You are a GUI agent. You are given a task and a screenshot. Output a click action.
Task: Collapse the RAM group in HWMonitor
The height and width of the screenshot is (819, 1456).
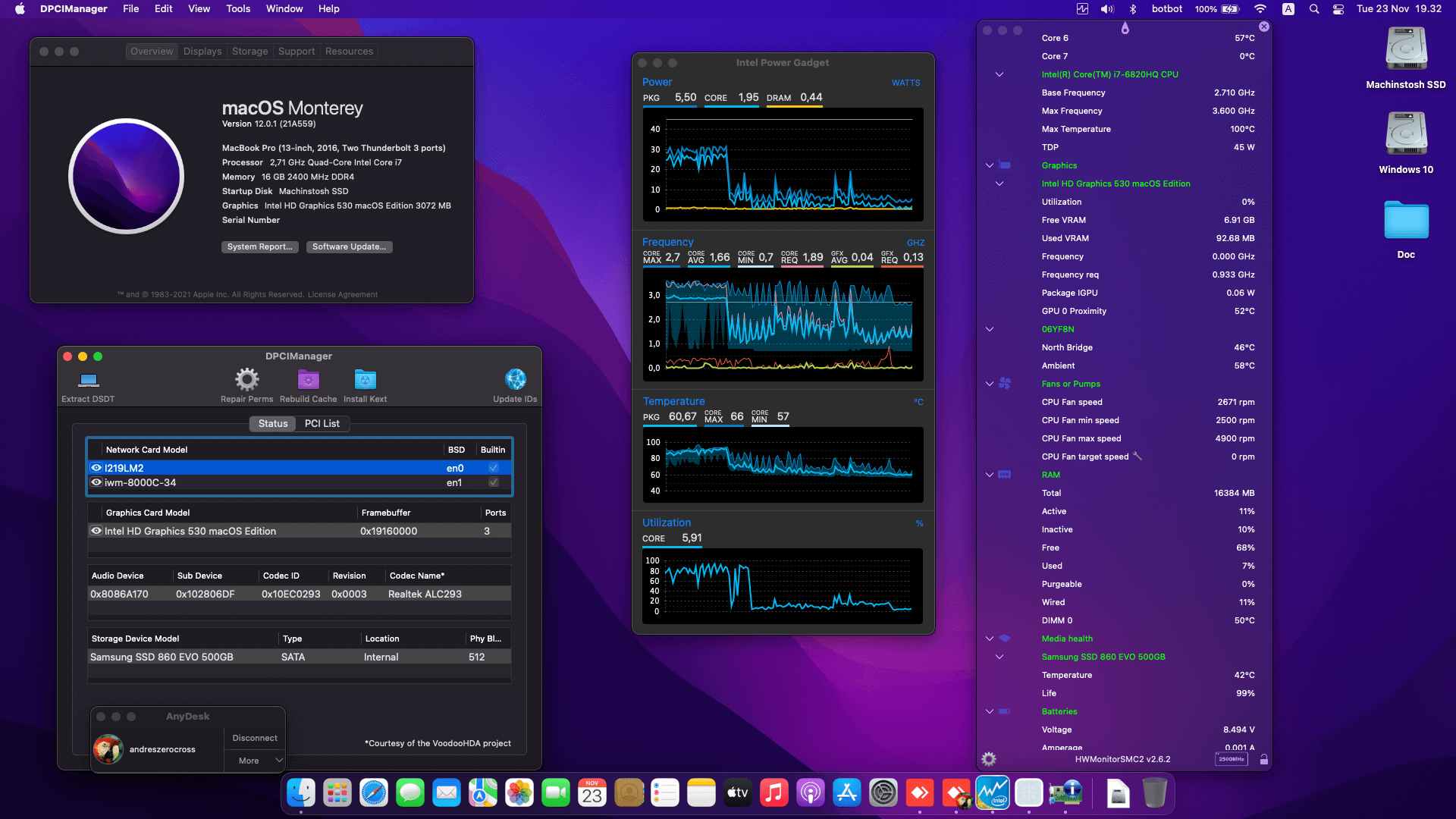[990, 475]
